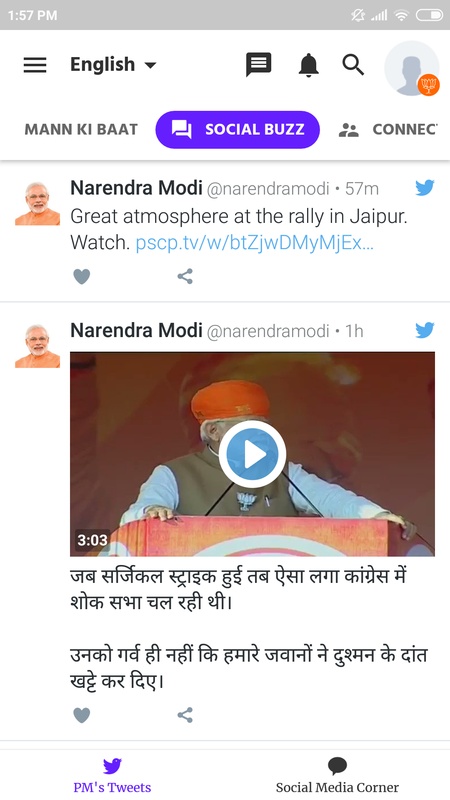Open the Narendra Modi avatar on the first tweet
The height and width of the screenshot is (800, 450).
pyautogui.click(x=37, y=204)
